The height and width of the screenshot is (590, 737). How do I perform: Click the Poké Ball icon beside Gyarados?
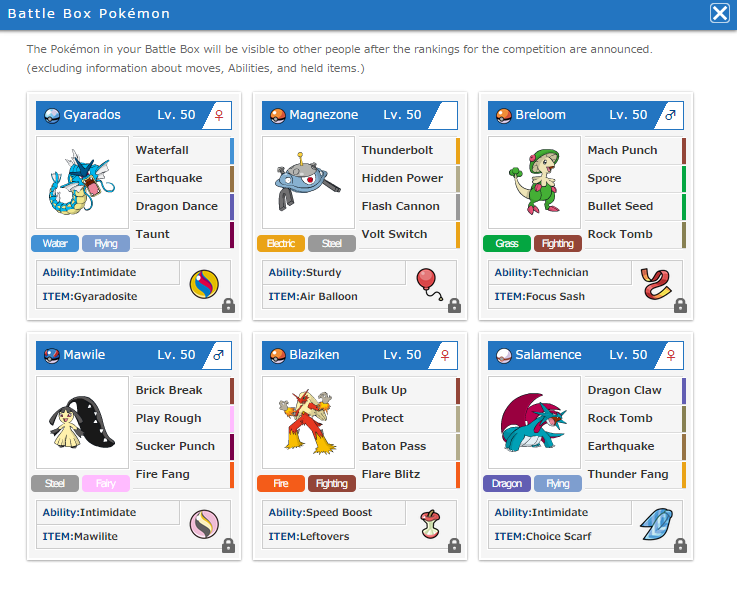[x=52, y=116]
